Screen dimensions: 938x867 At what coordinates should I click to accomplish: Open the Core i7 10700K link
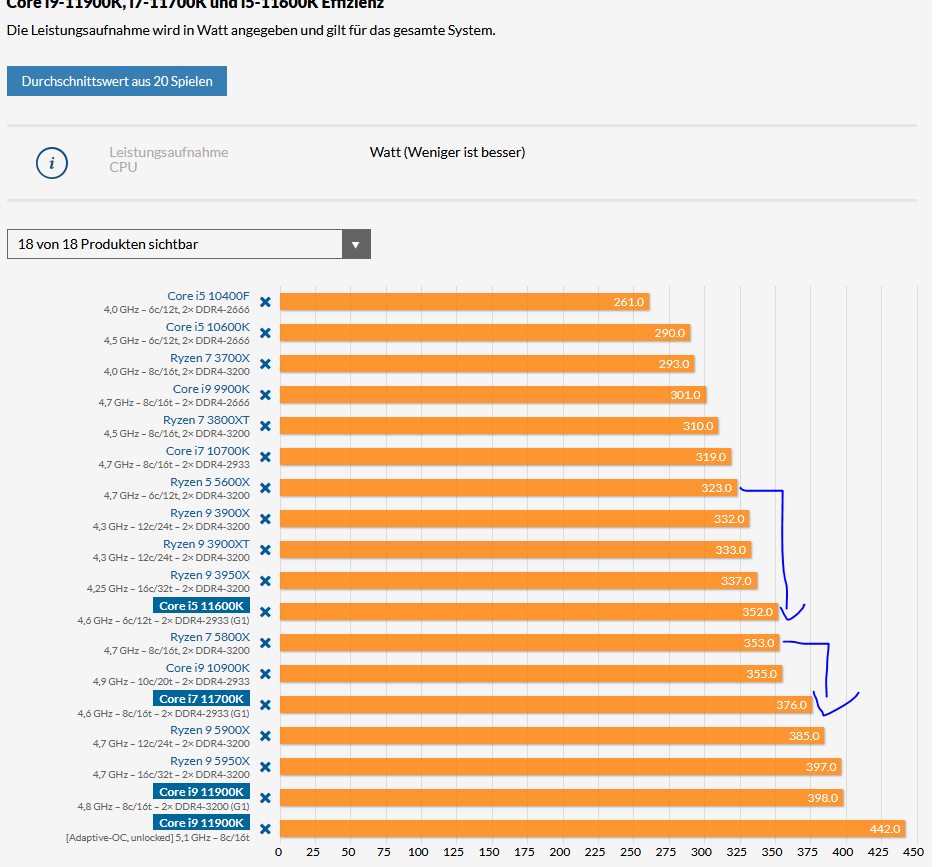coord(208,451)
